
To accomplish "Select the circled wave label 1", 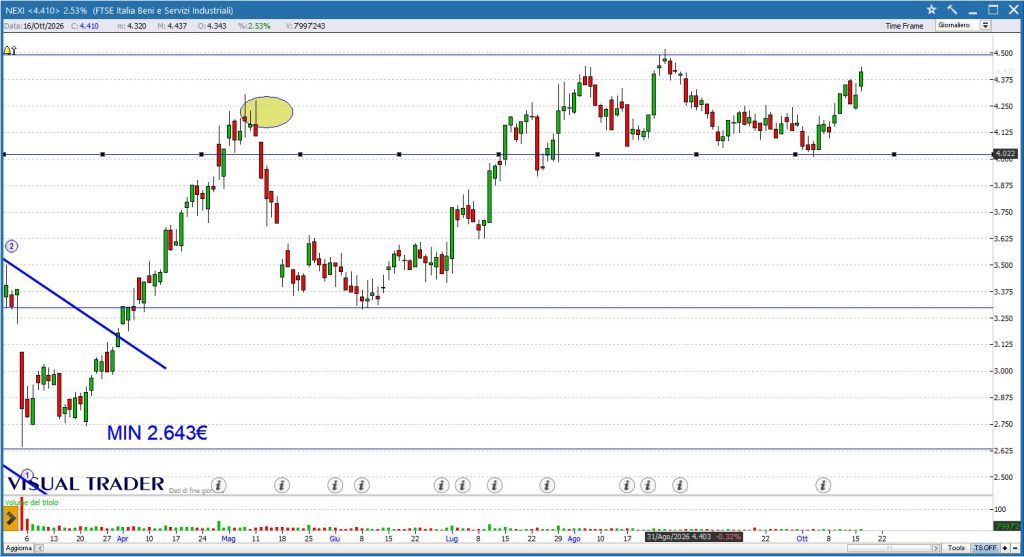I will [x=27, y=475].
